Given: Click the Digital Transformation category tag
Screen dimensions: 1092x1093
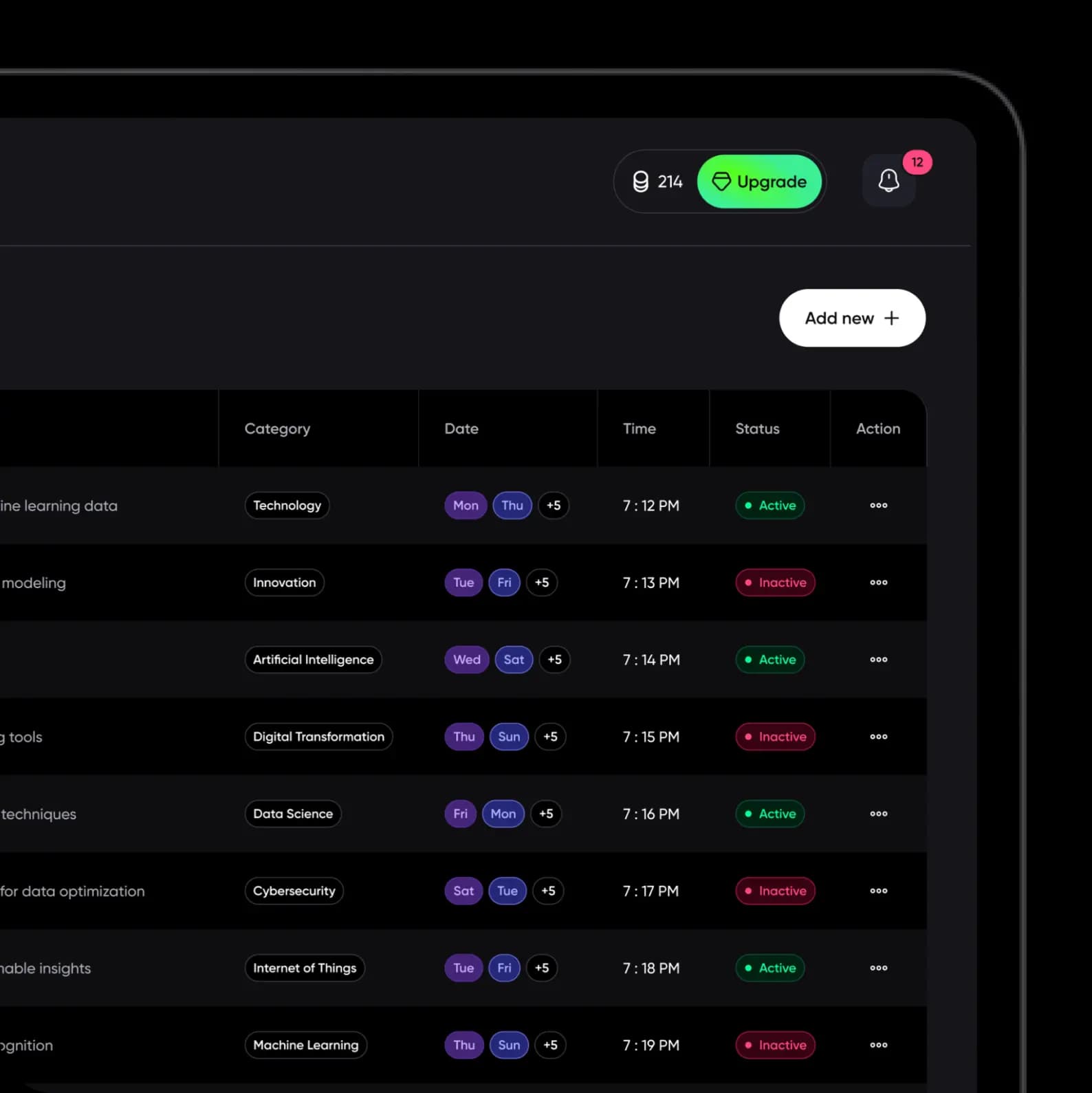Looking at the screenshot, I should tap(318, 737).
